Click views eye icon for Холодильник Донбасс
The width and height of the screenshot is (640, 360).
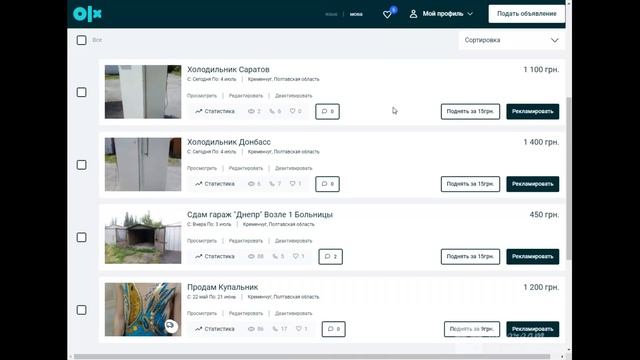click(251, 184)
